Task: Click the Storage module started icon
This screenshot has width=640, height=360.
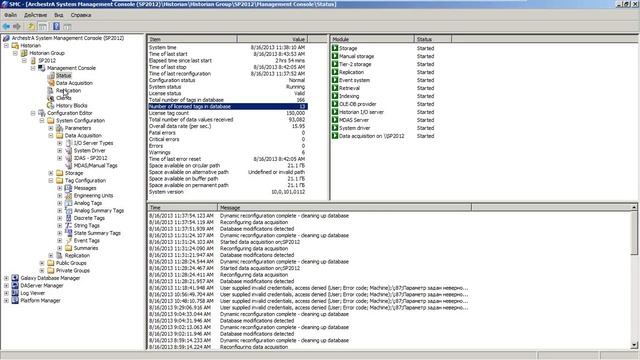Action: [x=335, y=48]
